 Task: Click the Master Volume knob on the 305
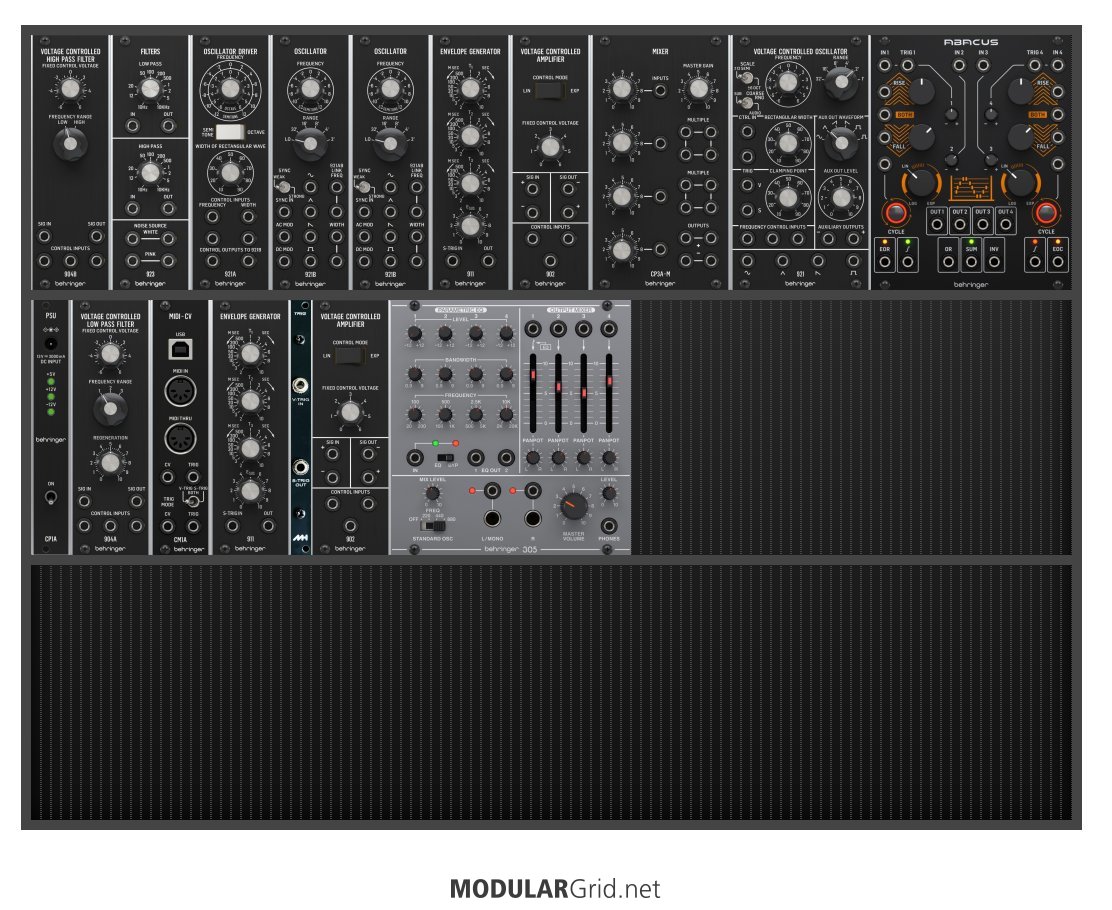(574, 506)
